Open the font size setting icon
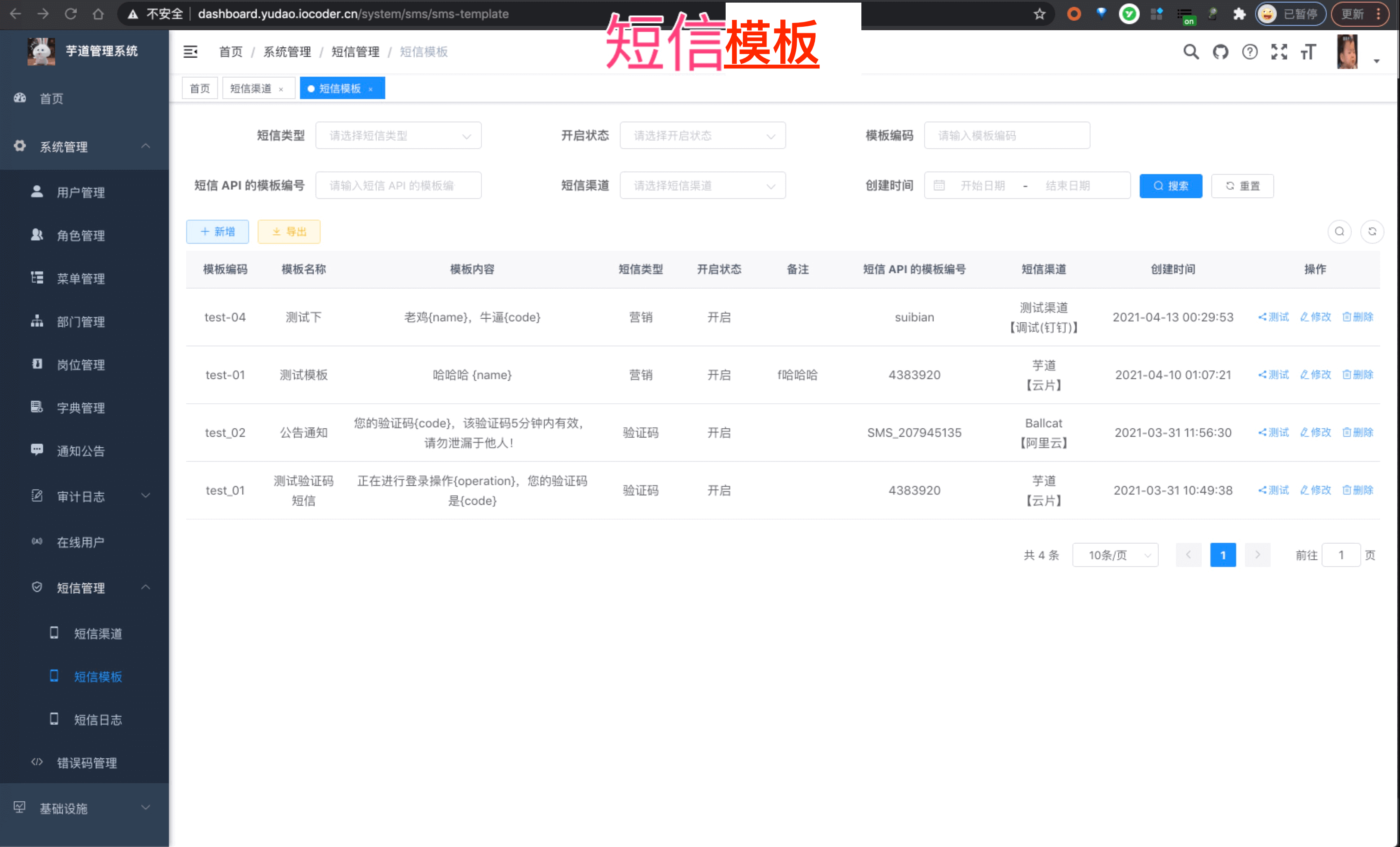 click(1308, 52)
